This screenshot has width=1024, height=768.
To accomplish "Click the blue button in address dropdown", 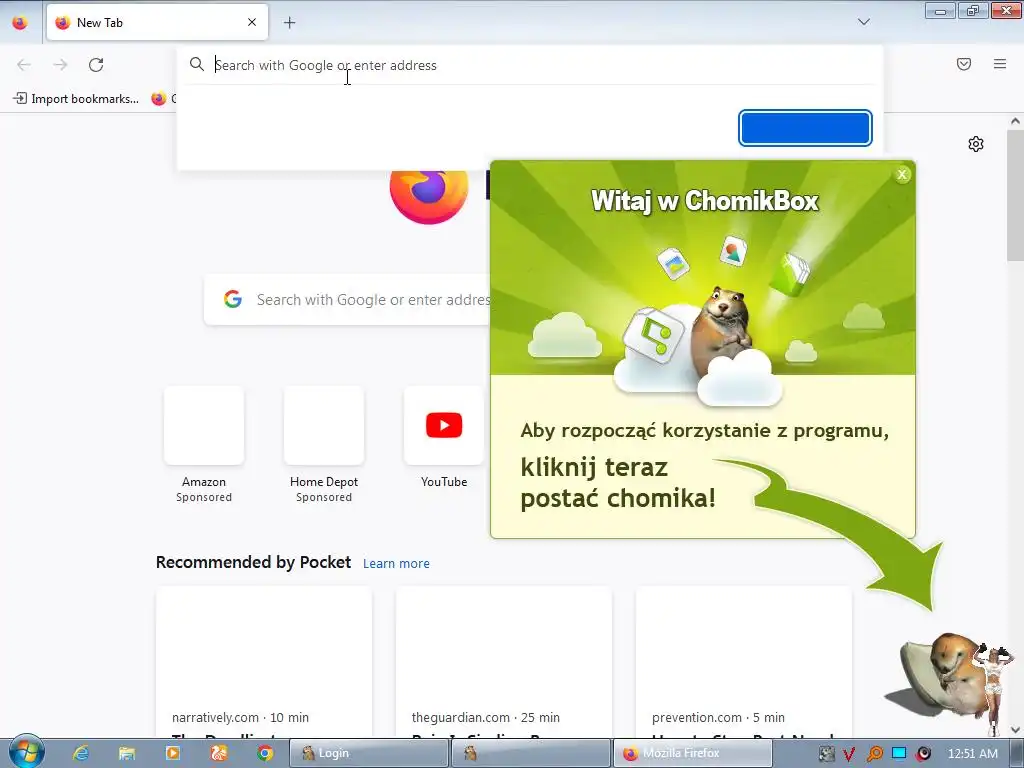I will tap(805, 128).
